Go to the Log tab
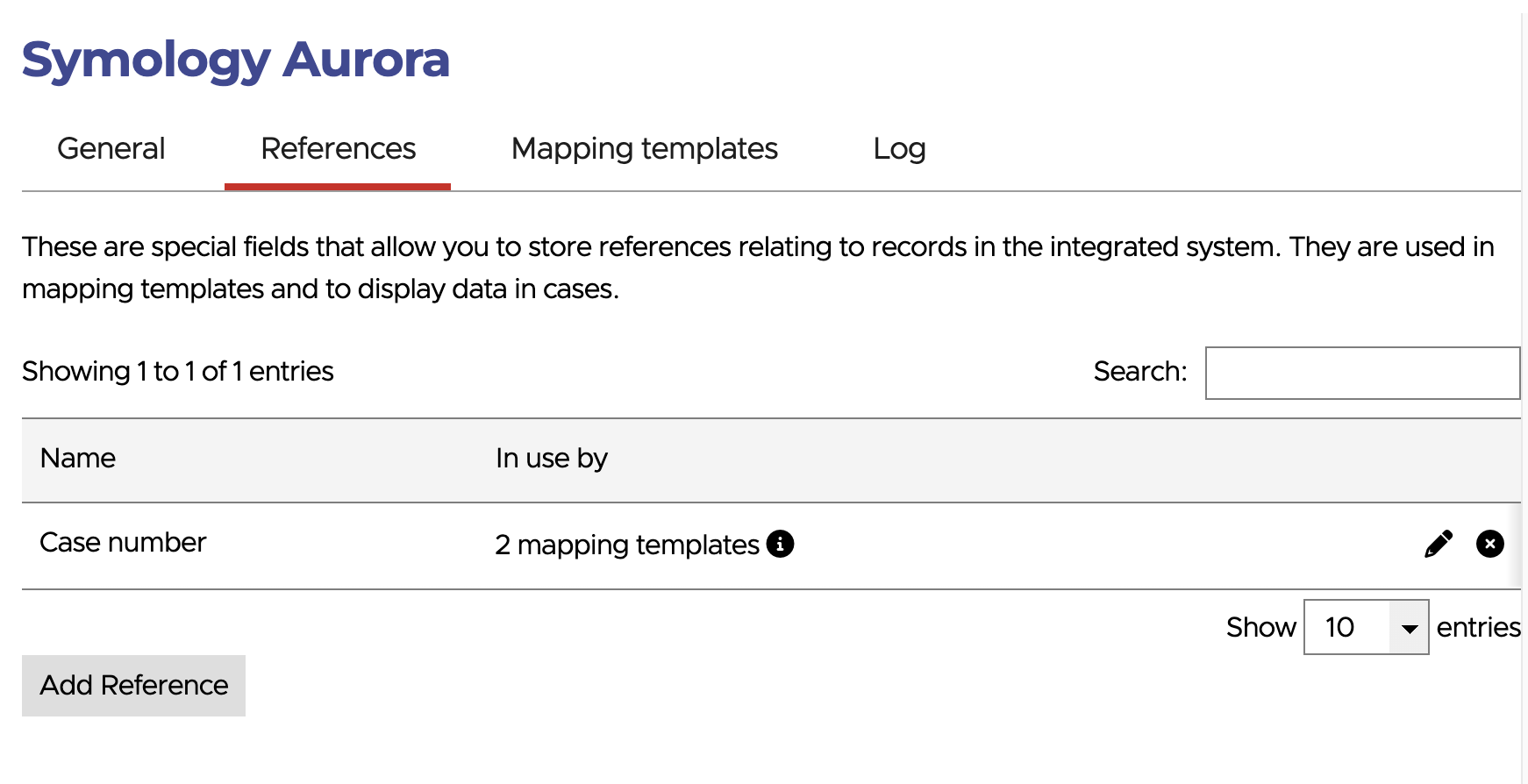 pos(899,149)
